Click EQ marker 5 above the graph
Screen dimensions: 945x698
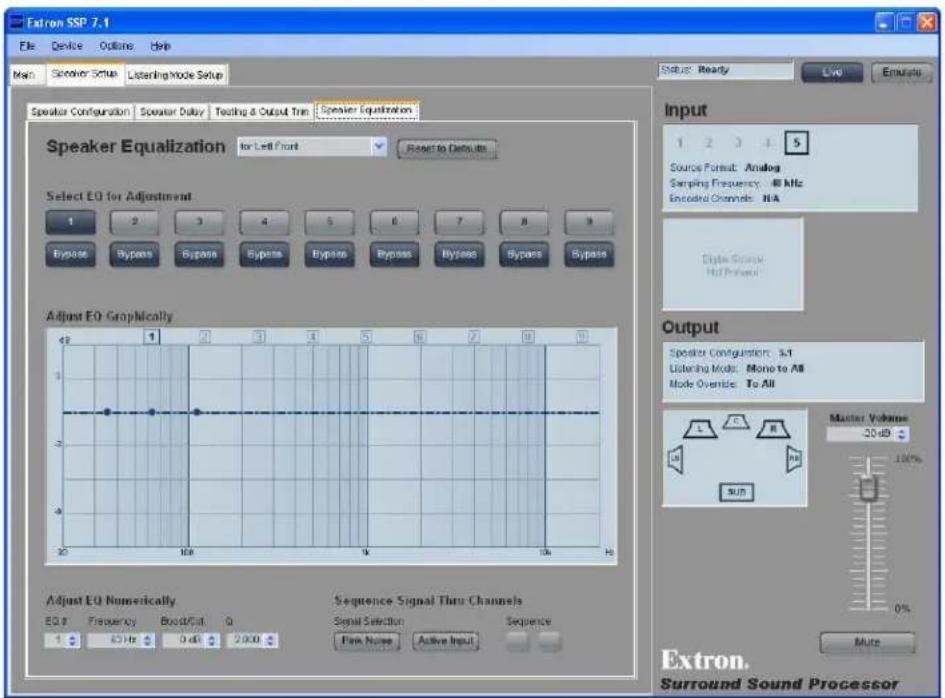tap(366, 336)
